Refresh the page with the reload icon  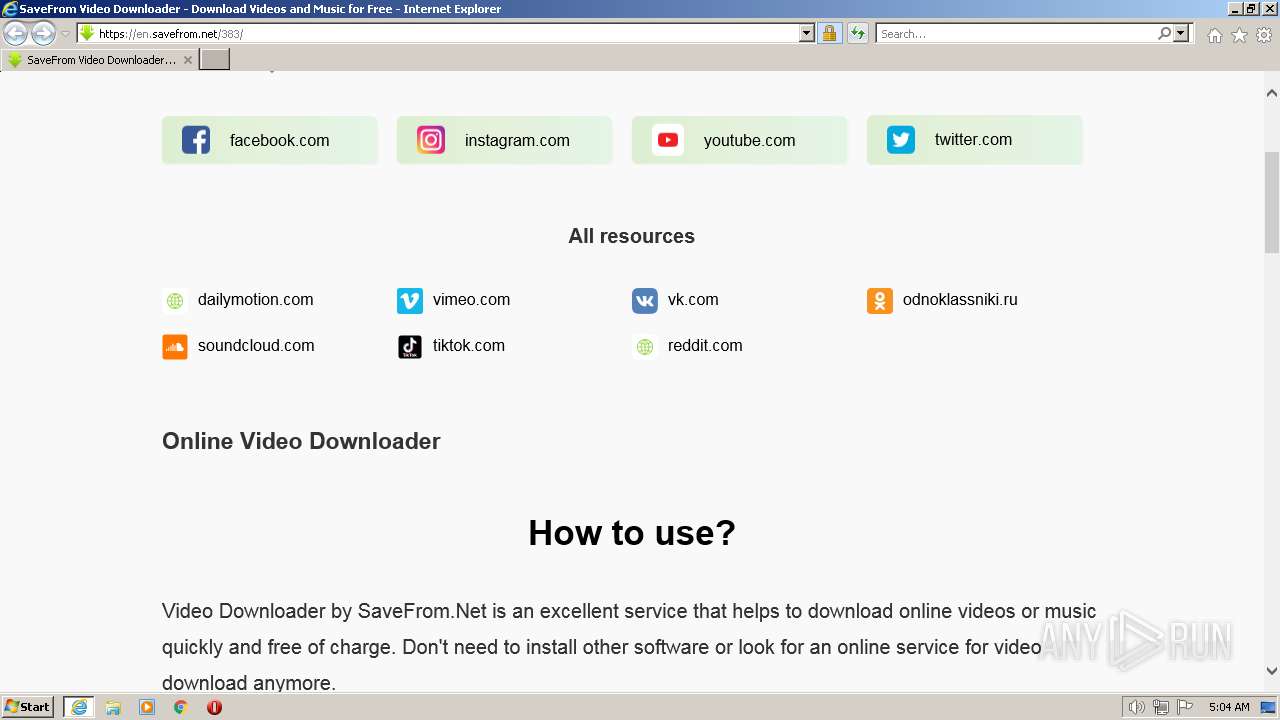pos(858,33)
